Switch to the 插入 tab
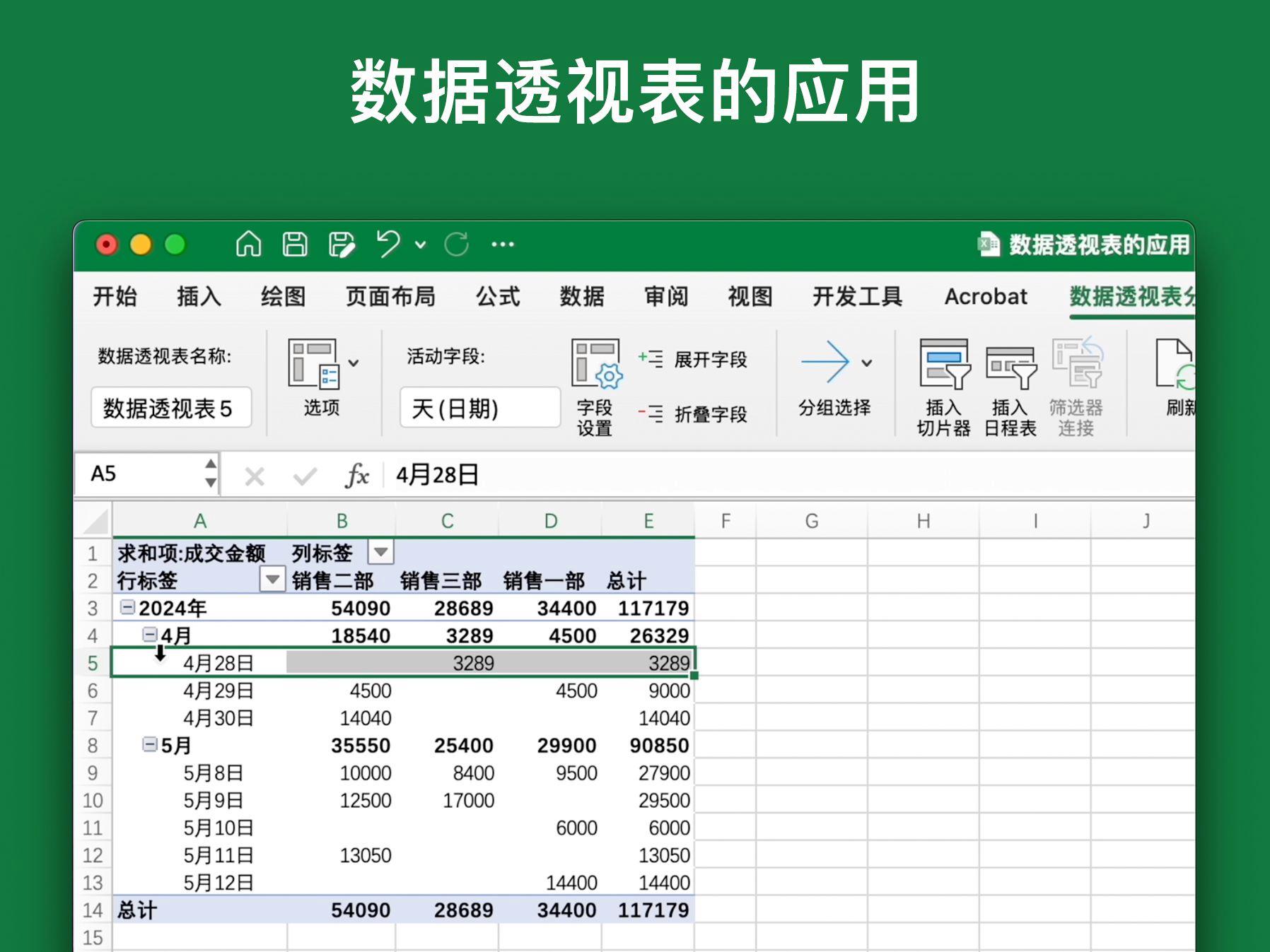1270x952 pixels. click(x=199, y=296)
